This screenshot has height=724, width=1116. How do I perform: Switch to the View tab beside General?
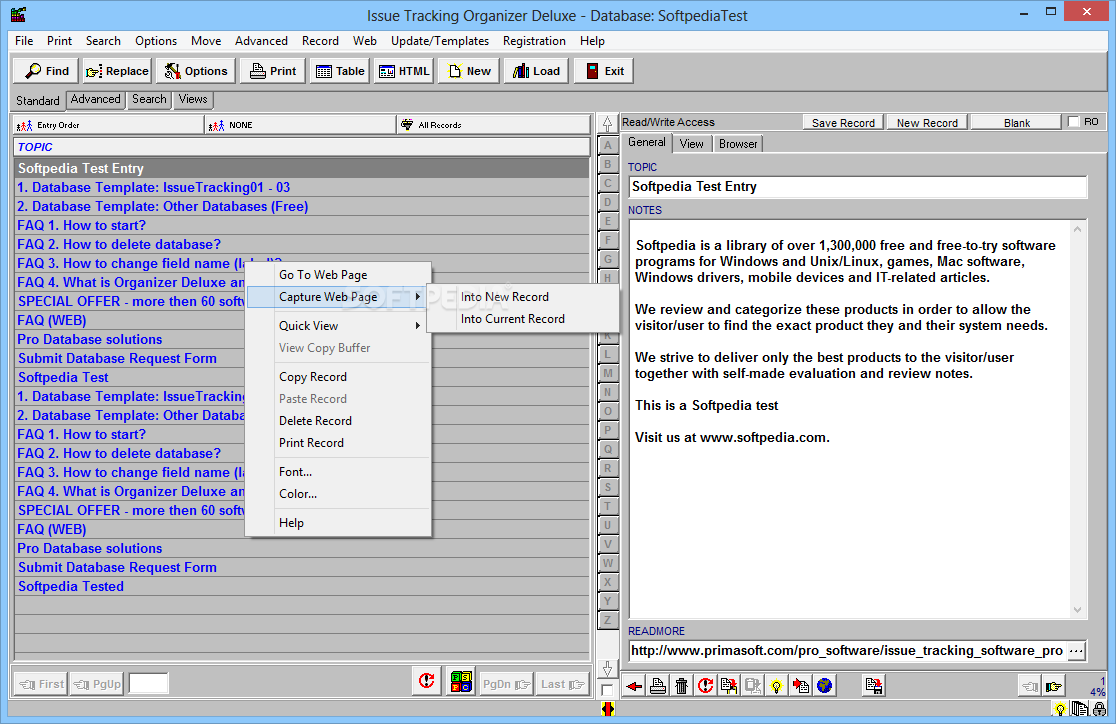[691, 144]
